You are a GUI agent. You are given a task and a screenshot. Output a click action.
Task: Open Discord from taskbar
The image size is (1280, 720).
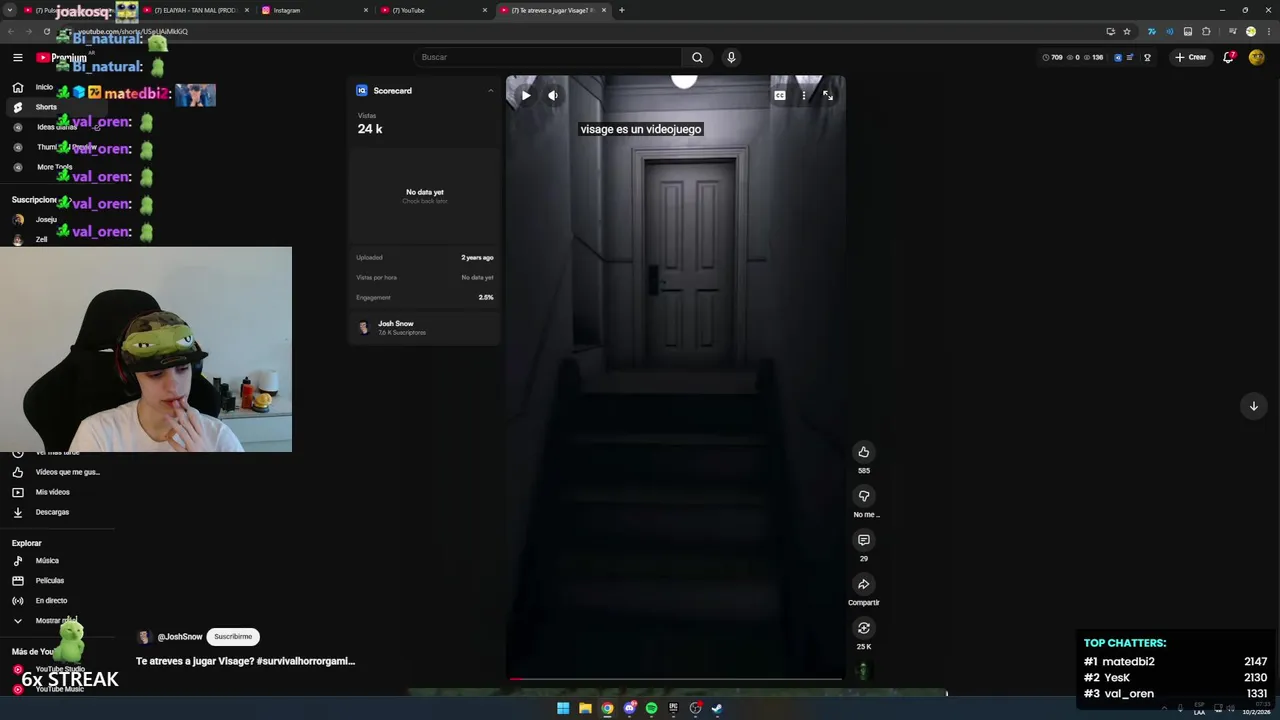click(629, 708)
